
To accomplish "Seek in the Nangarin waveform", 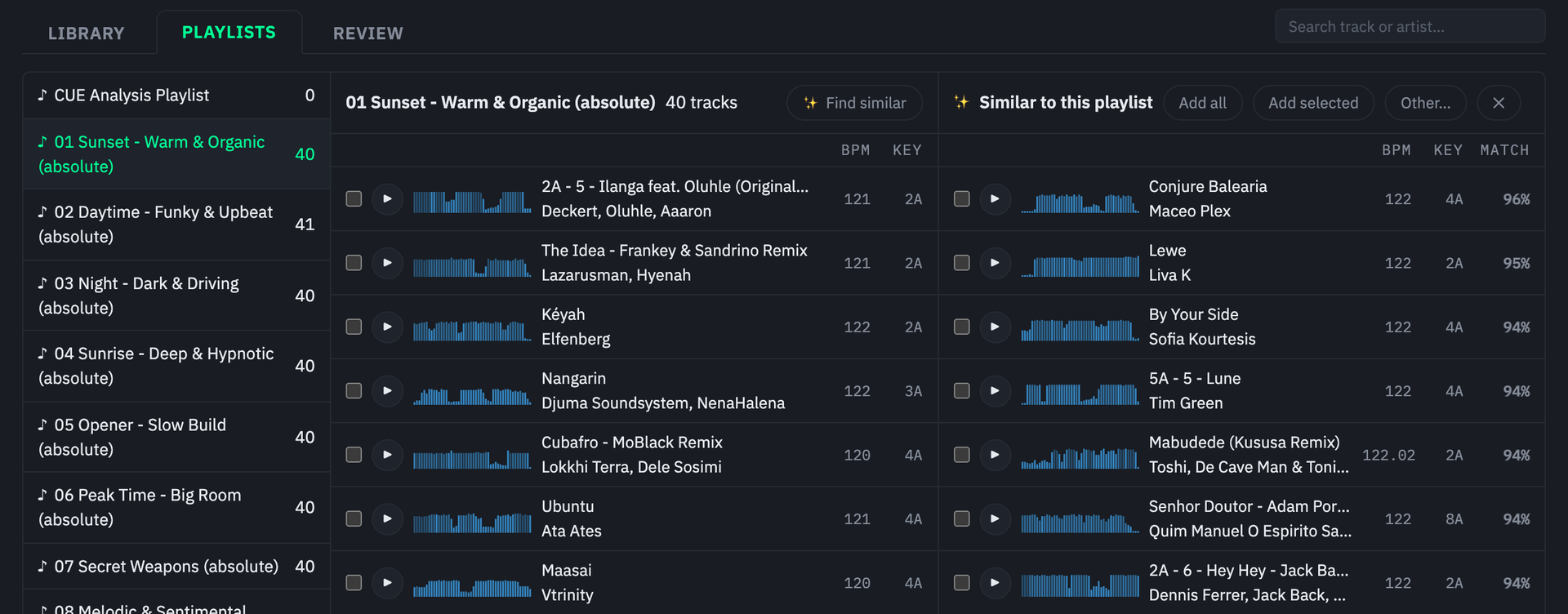I will 472,396.
